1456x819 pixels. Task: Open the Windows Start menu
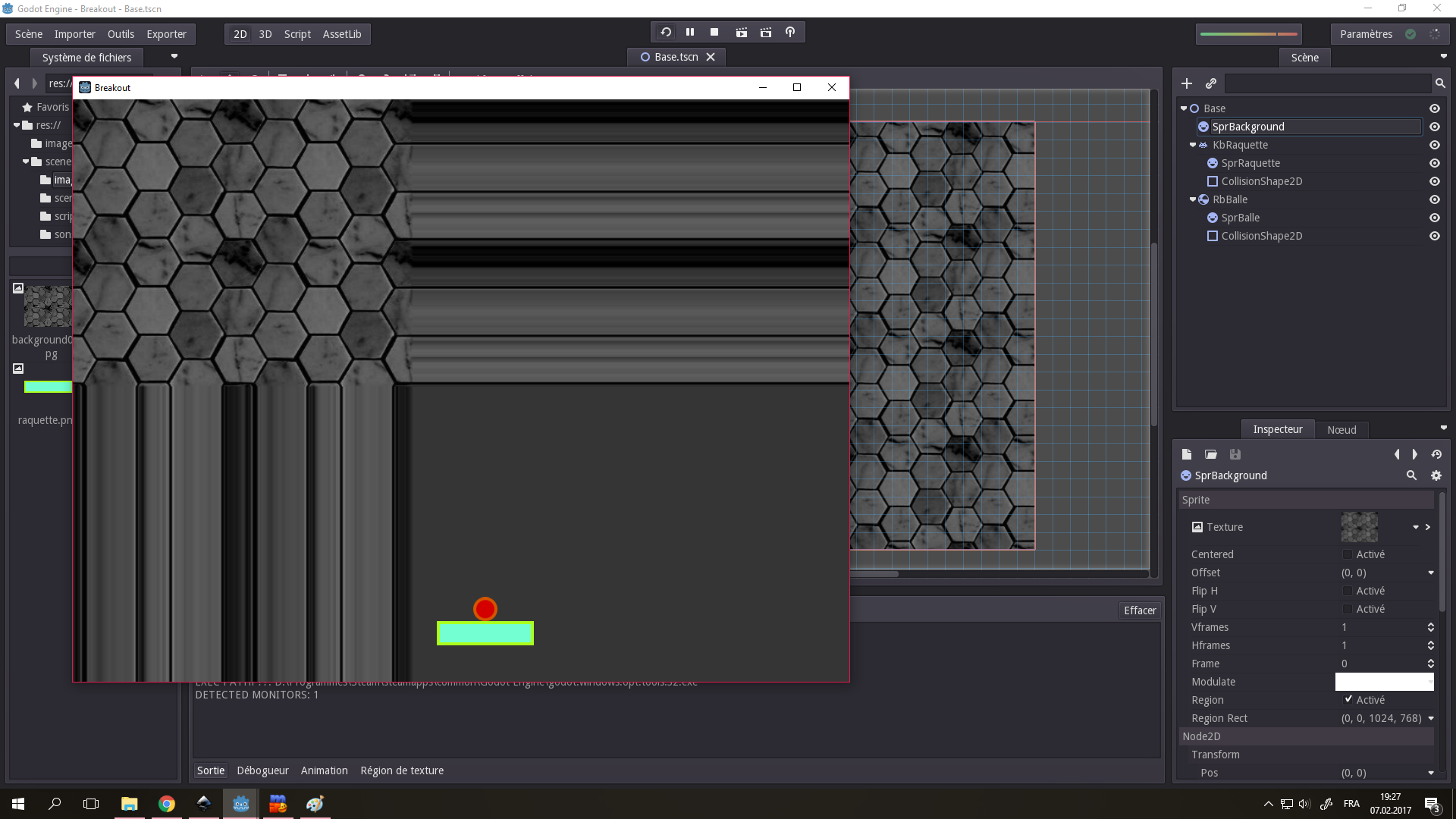coord(18,804)
